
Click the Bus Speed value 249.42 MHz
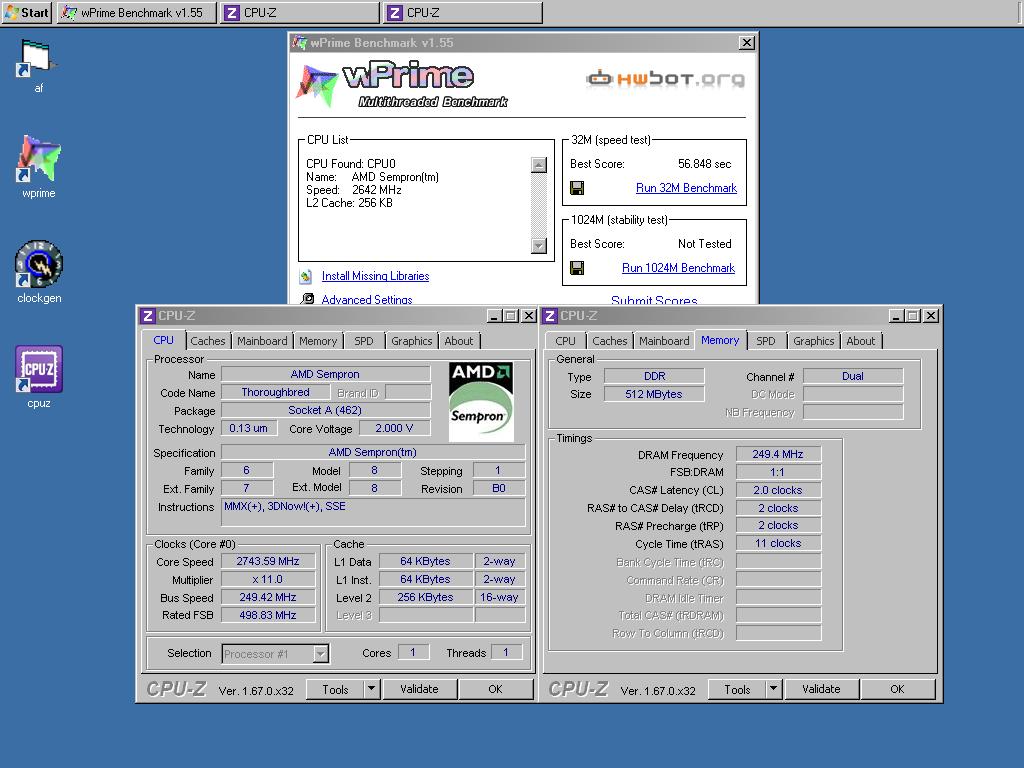(268, 598)
